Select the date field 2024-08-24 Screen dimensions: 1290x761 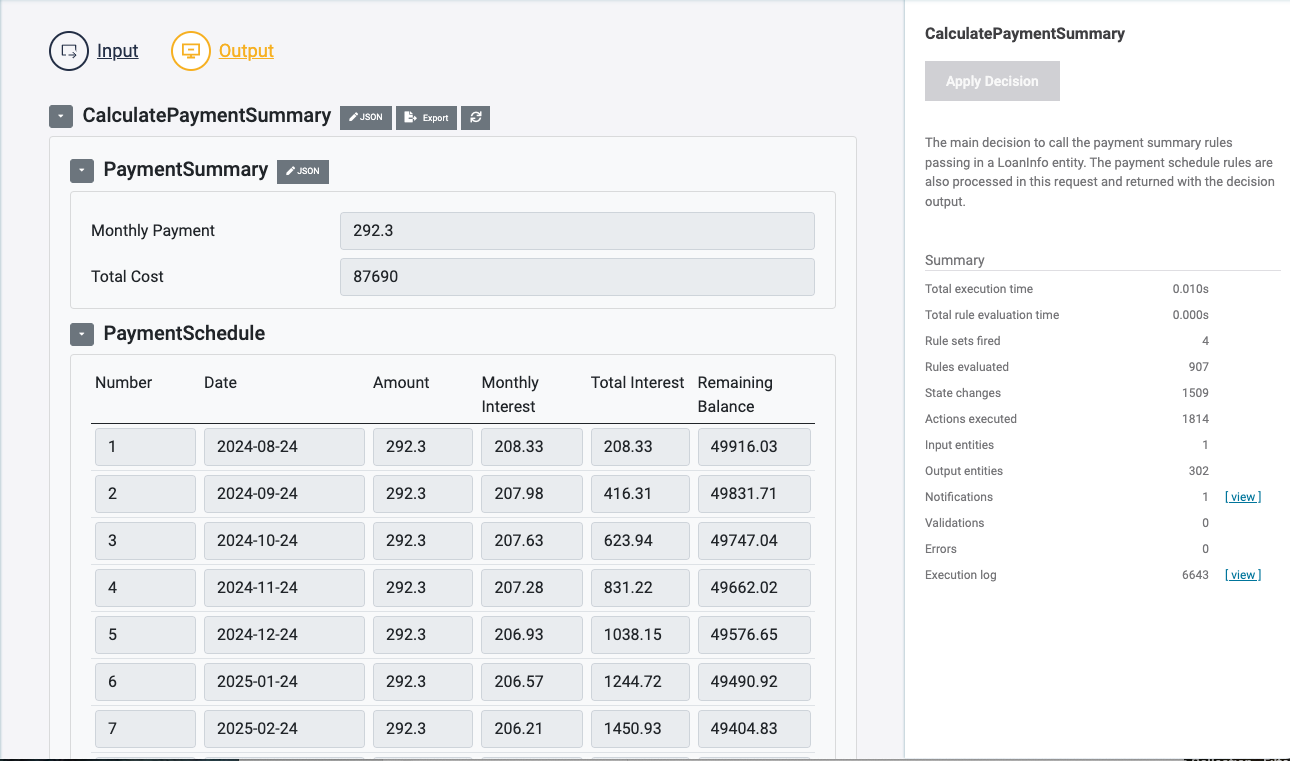coord(284,447)
